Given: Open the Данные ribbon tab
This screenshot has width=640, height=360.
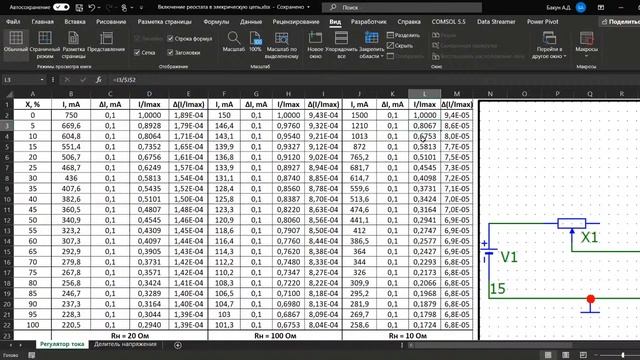Looking at the screenshot, I should 251,22.
